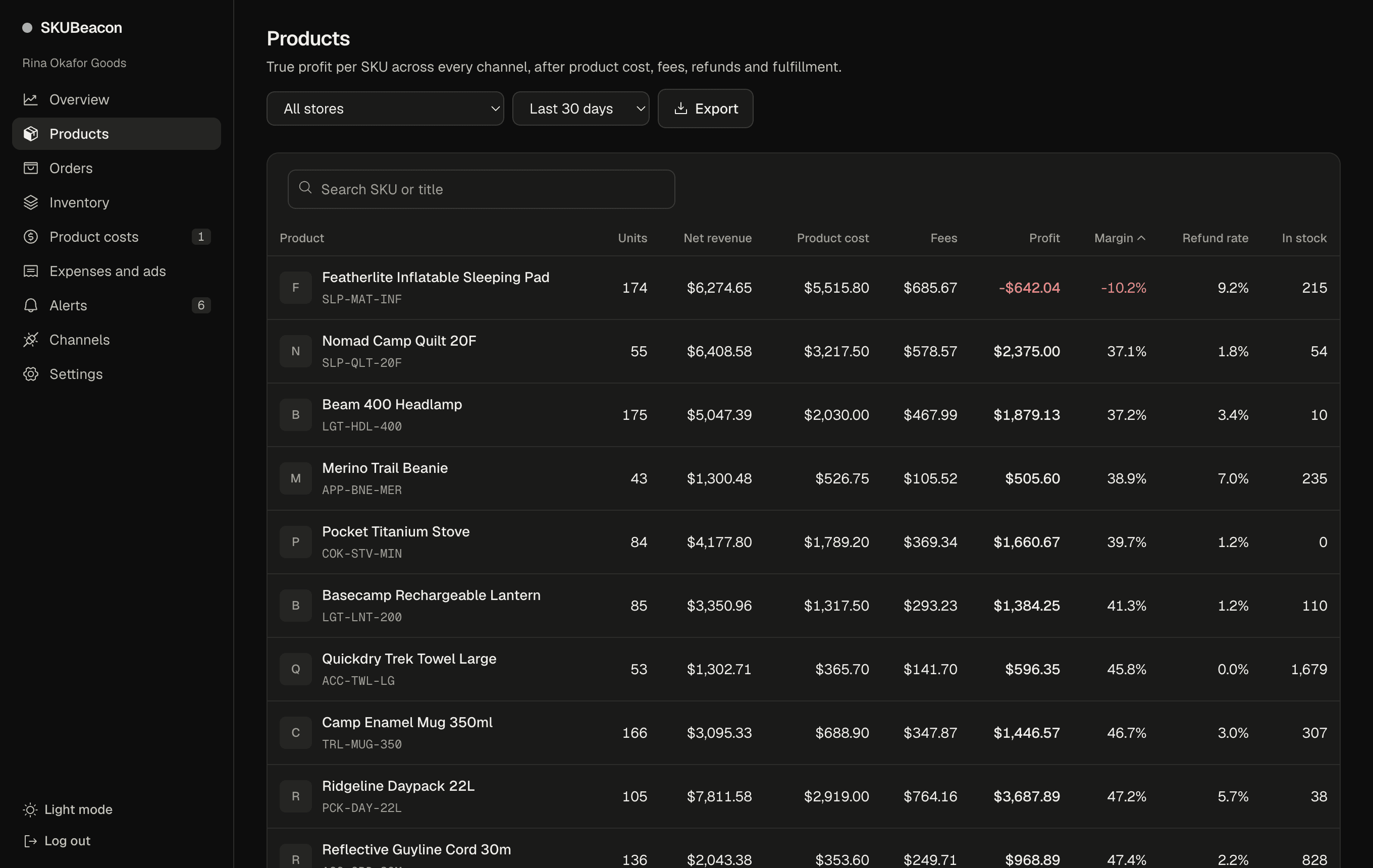Image resolution: width=1373 pixels, height=868 pixels.
Task: Click the Product costs badge showing 1
Action: coord(201,237)
